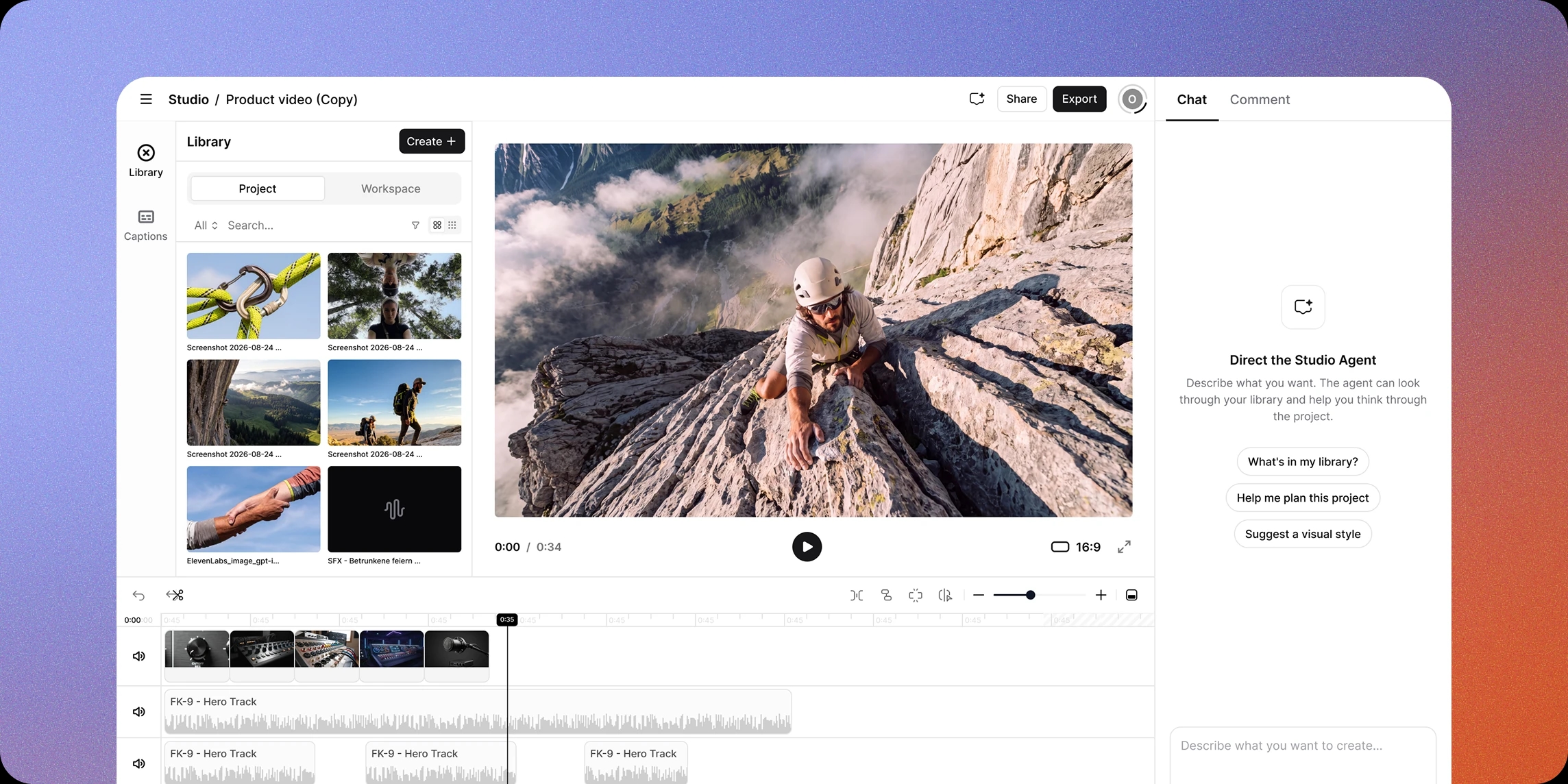The image size is (1568, 784).
Task: Click the Product video (Copy) project title
Action: [x=291, y=99]
